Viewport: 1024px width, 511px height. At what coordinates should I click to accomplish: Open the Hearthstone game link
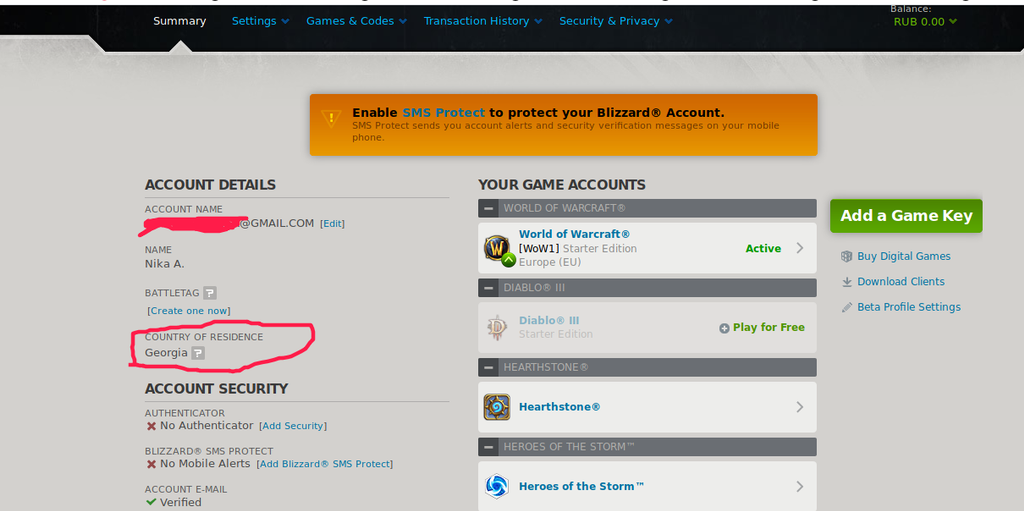[560, 407]
